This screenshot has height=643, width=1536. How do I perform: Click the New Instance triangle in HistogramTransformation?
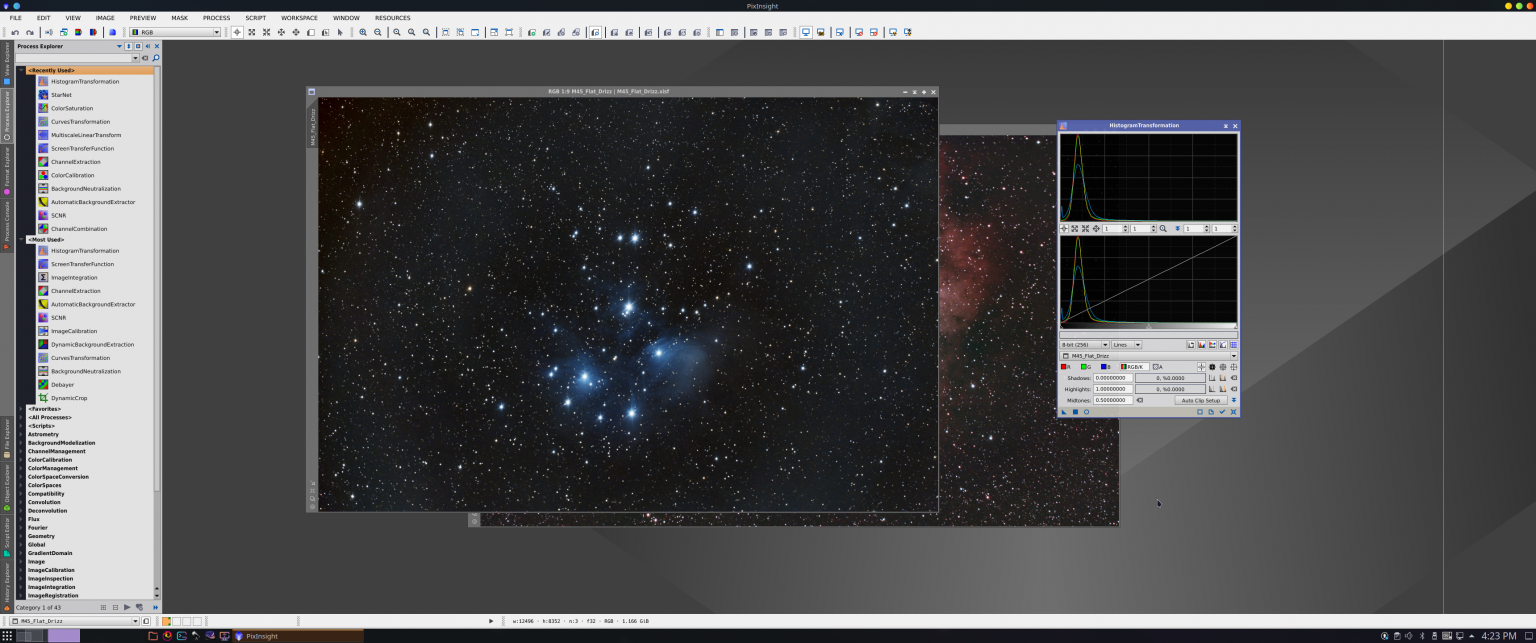point(1065,411)
